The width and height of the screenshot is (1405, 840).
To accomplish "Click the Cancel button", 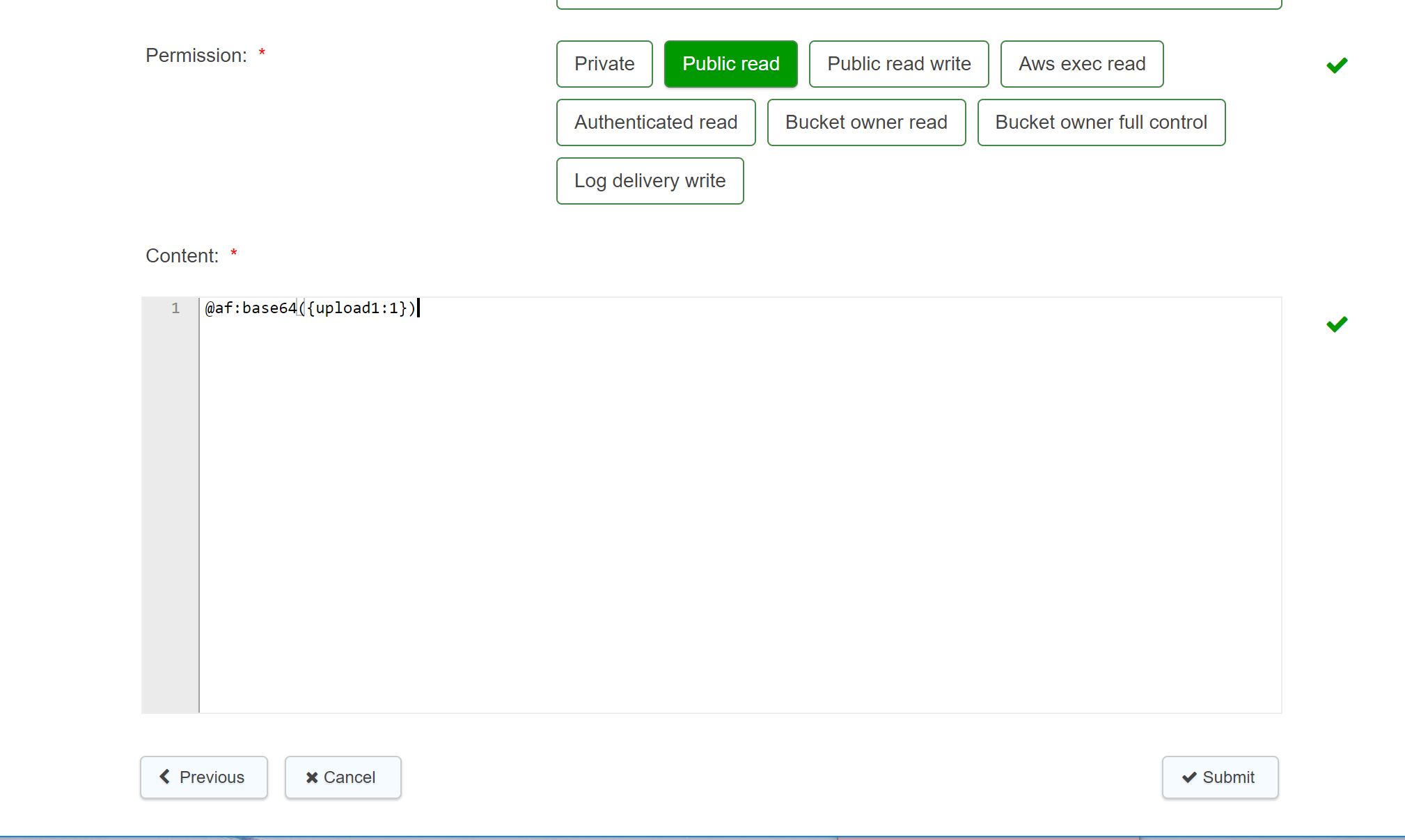I will (343, 777).
